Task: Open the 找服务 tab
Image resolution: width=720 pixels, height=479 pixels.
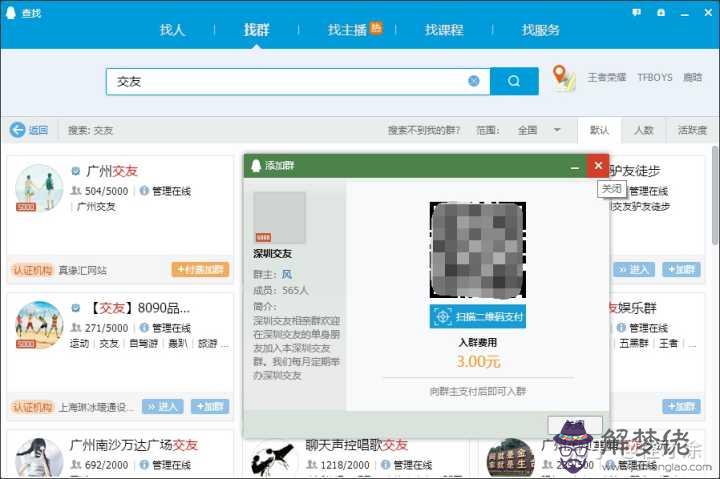Action: tap(540, 30)
